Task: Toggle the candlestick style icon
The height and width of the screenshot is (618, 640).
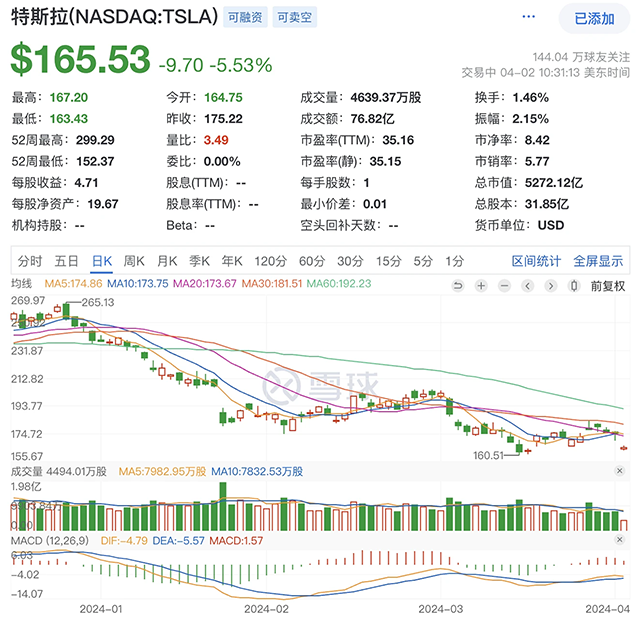Action: 574,286
